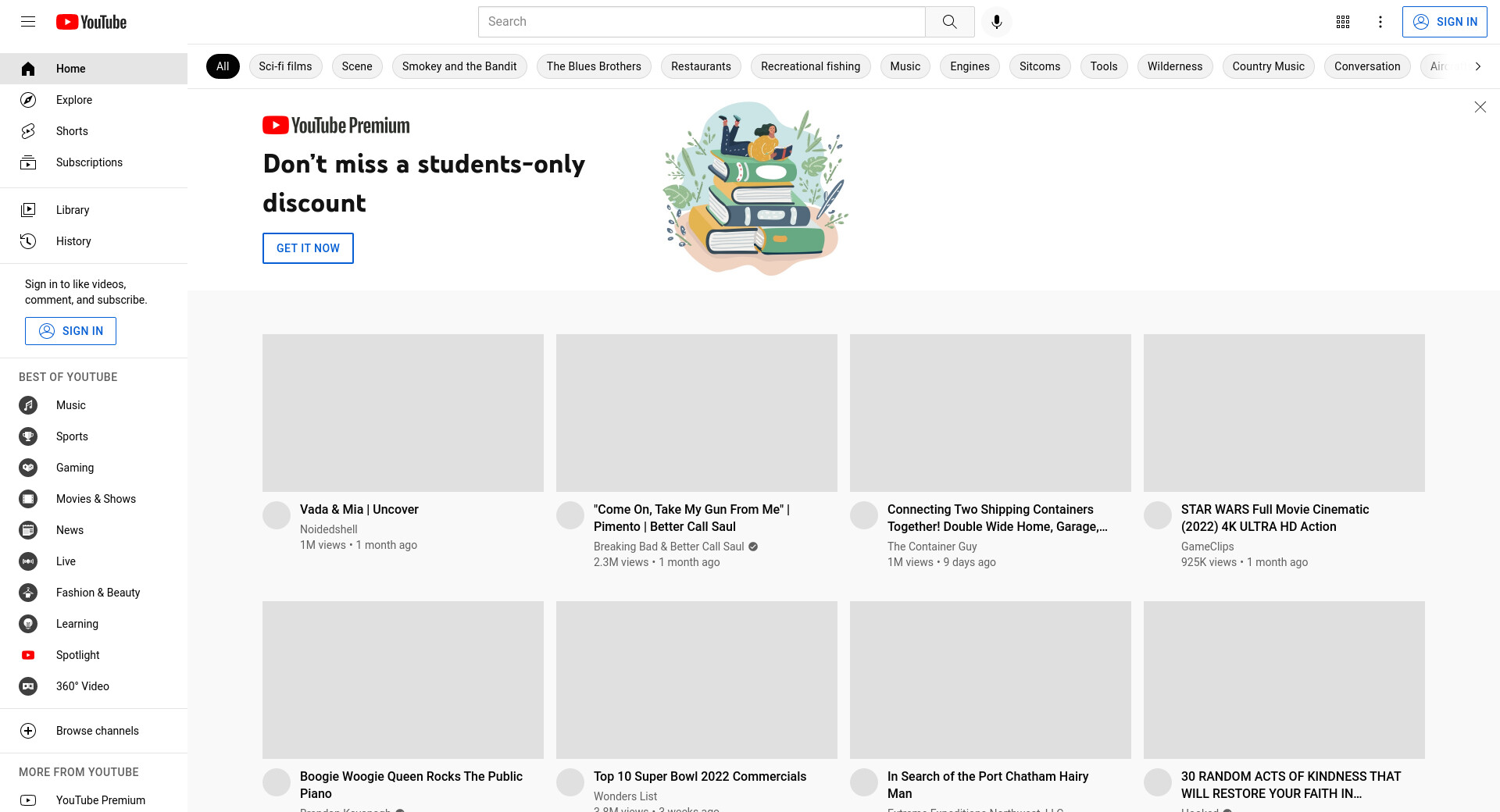Visit the GameClips channel link
The image size is (1500, 812).
[1207, 547]
